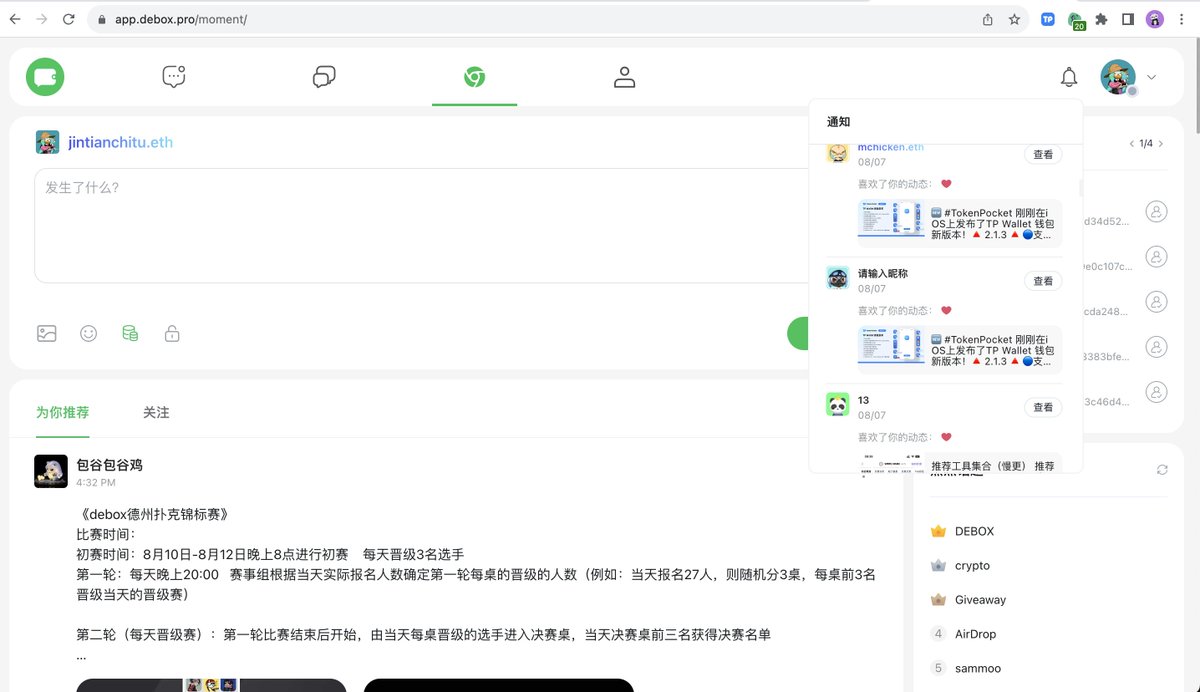Image resolution: width=1200 pixels, height=692 pixels.
Task: Open the chat messages icon in navbar
Action: coord(174,77)
